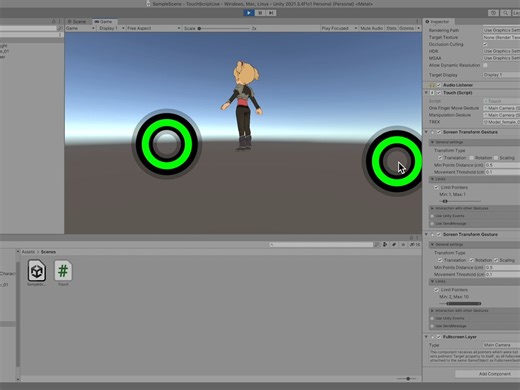Image resolution: width=520 pixels, height=390 pixels.
Task: Open the Target Display dropdown
Action: tap(501, 75)
